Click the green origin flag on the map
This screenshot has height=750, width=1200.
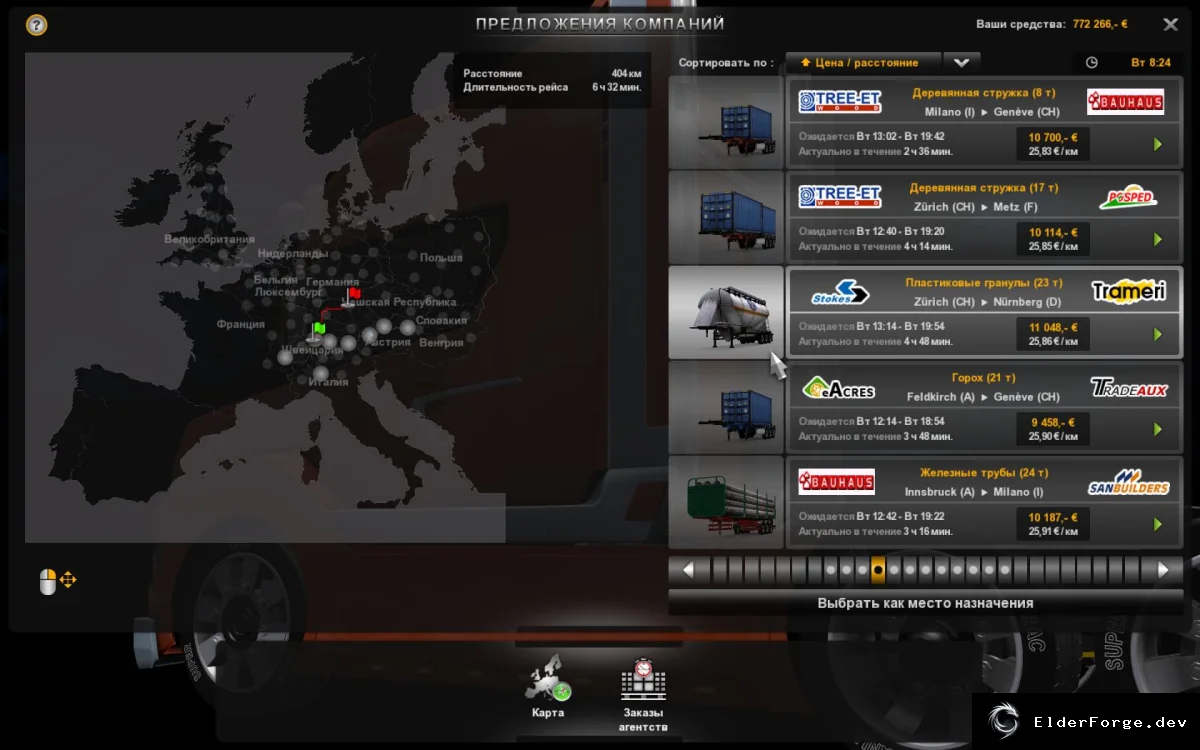(x=317, y=331)
